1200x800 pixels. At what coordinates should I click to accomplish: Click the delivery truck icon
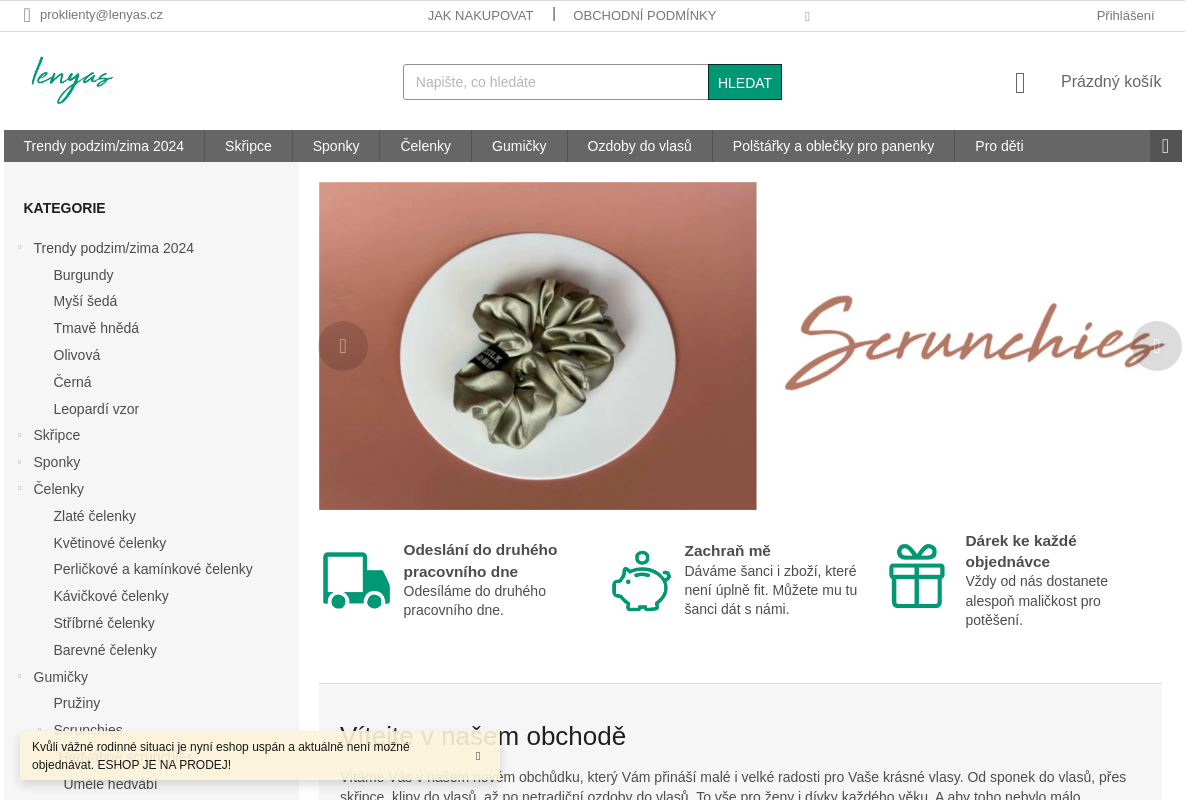pyautogui.click(x=356, y=580)
